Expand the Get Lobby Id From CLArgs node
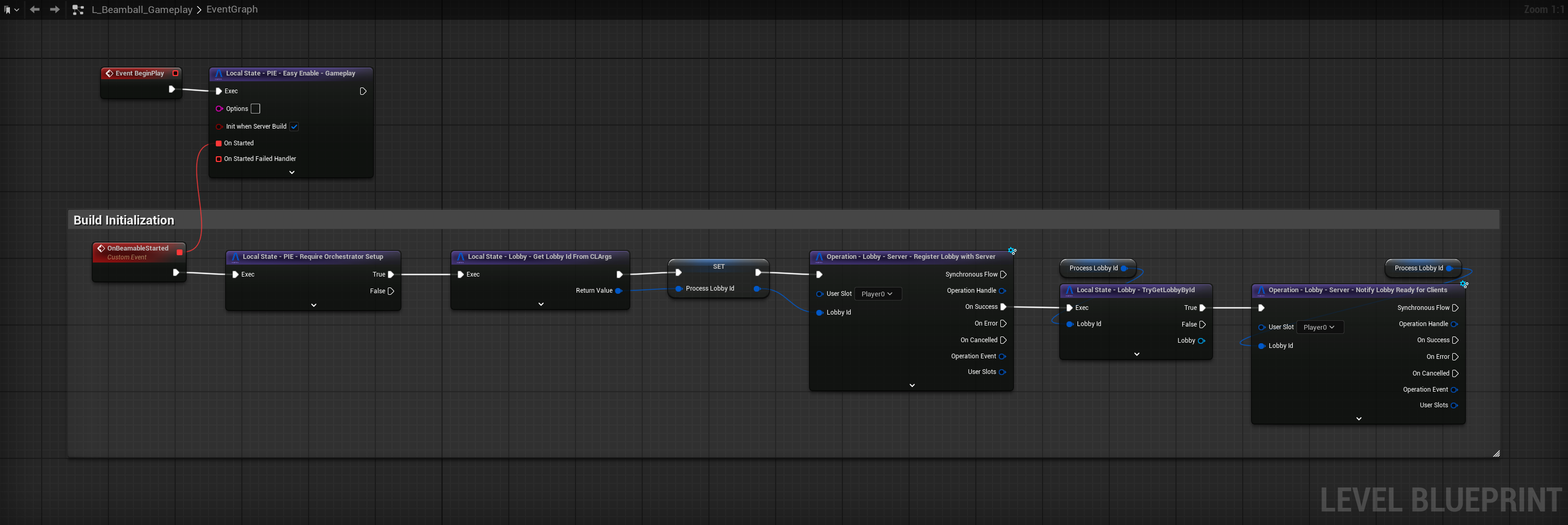The image size is (1568, 525). click(x=541, y=304)
